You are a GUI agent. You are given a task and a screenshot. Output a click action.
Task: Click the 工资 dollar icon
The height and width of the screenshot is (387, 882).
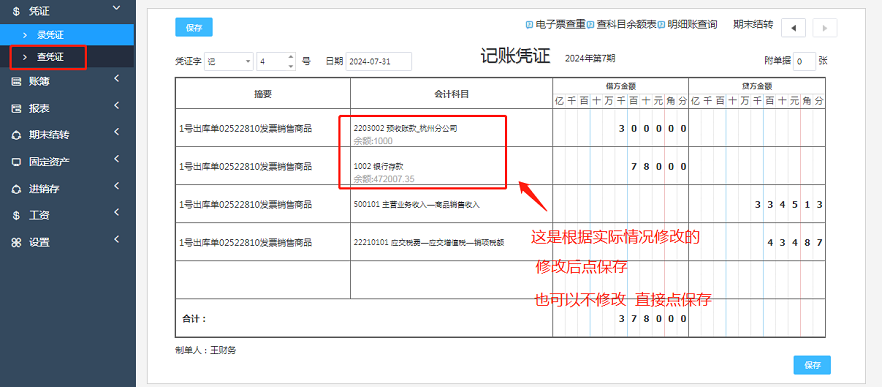click(x=16, y=215)
